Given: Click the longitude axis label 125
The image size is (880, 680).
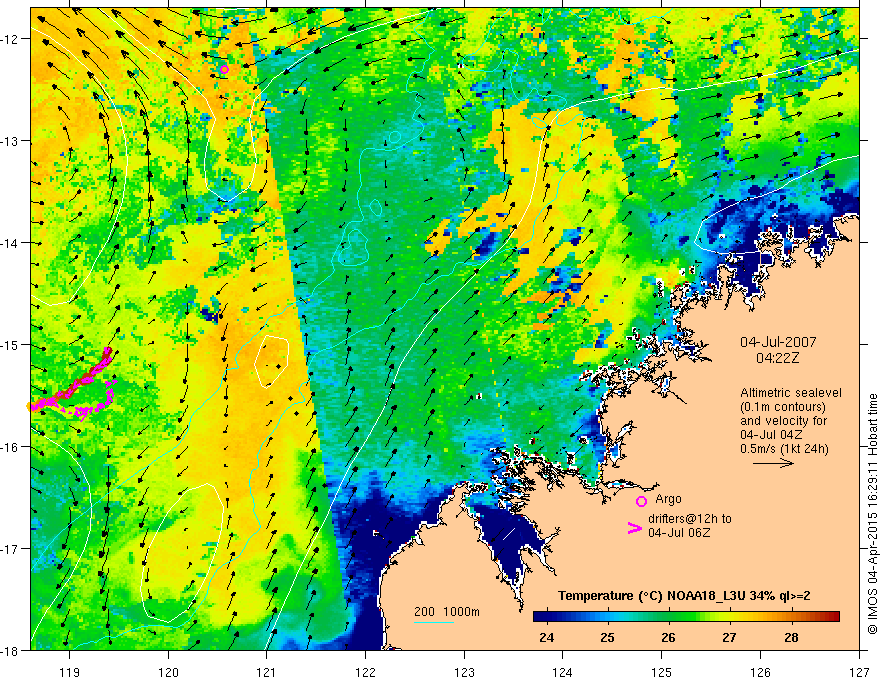Looking at the screenshot, I should click(662, 672).
